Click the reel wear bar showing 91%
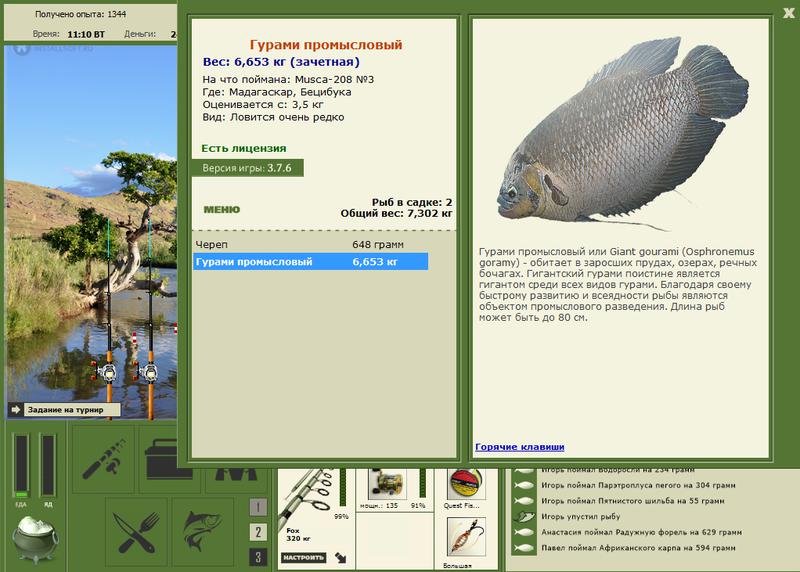This screenshot has width=800, height=572. pyautogui.click(x=422, y=483)
